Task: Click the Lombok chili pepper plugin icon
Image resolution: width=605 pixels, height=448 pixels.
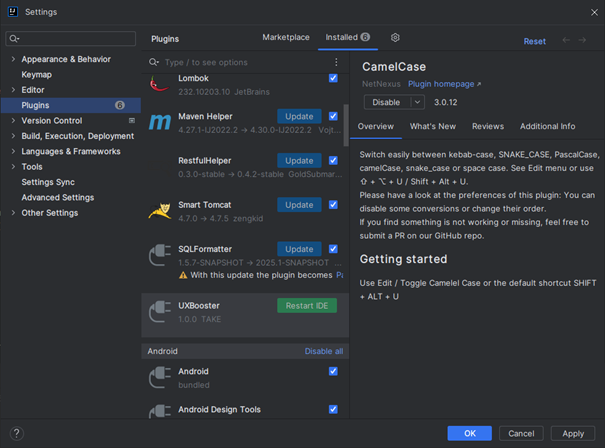Action: (159, 84)
